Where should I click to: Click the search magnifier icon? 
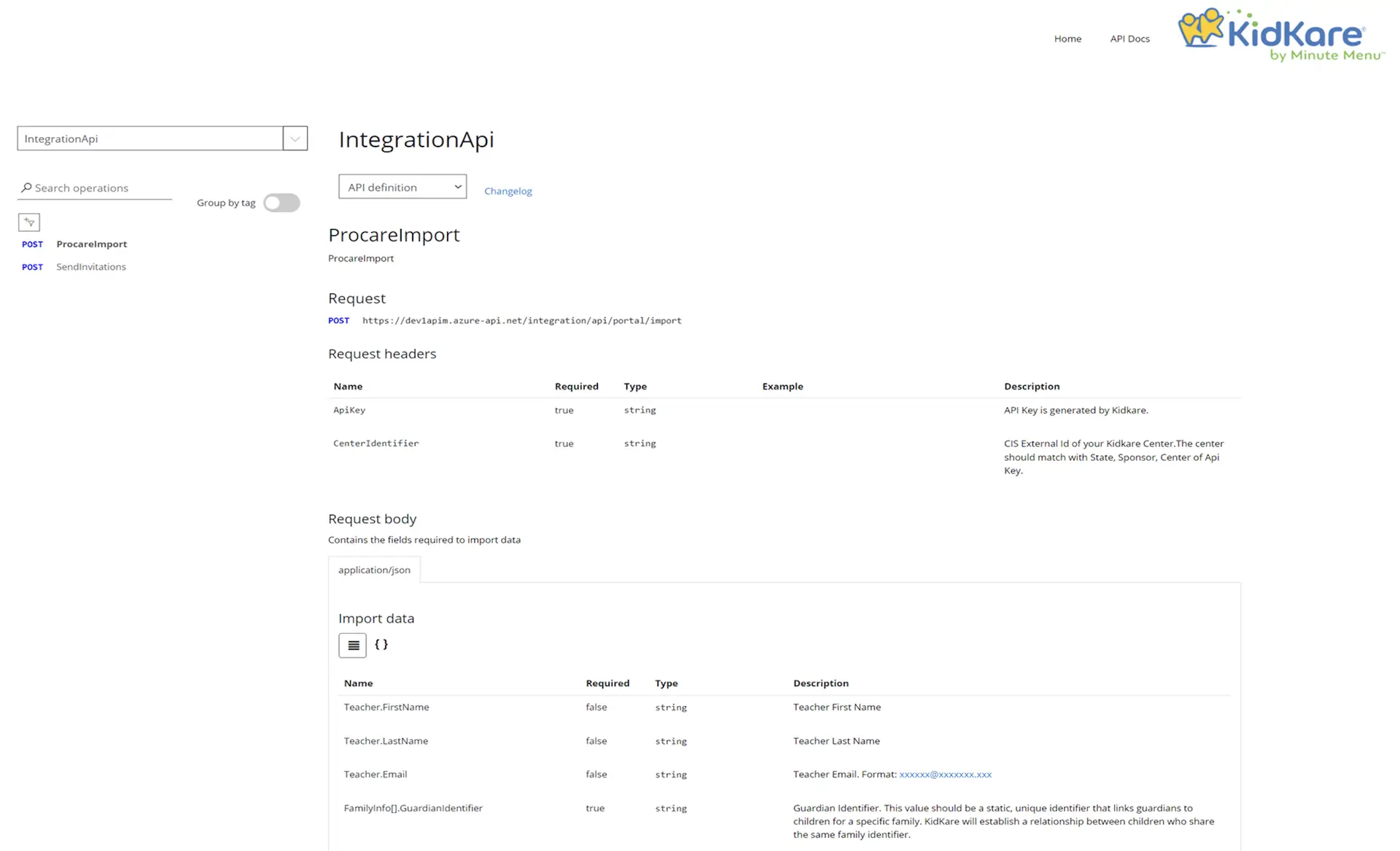click(26, 187)
